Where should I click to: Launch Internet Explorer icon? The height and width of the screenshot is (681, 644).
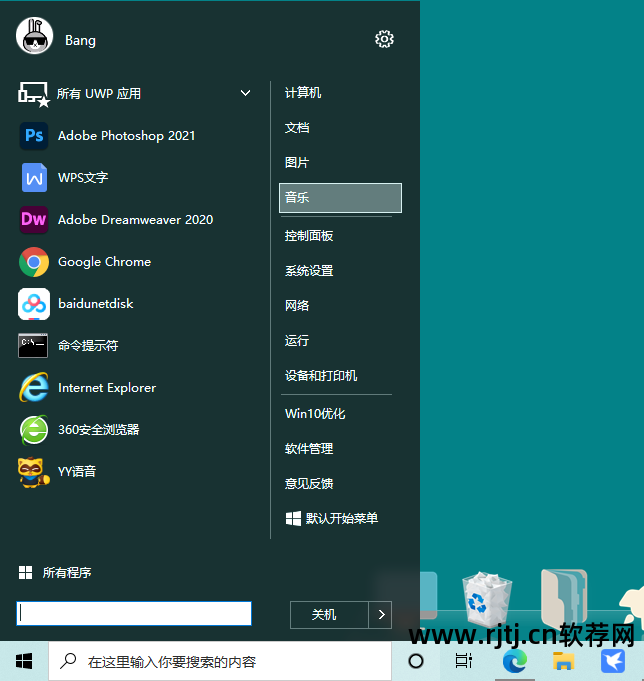click(x=34, y=387)
